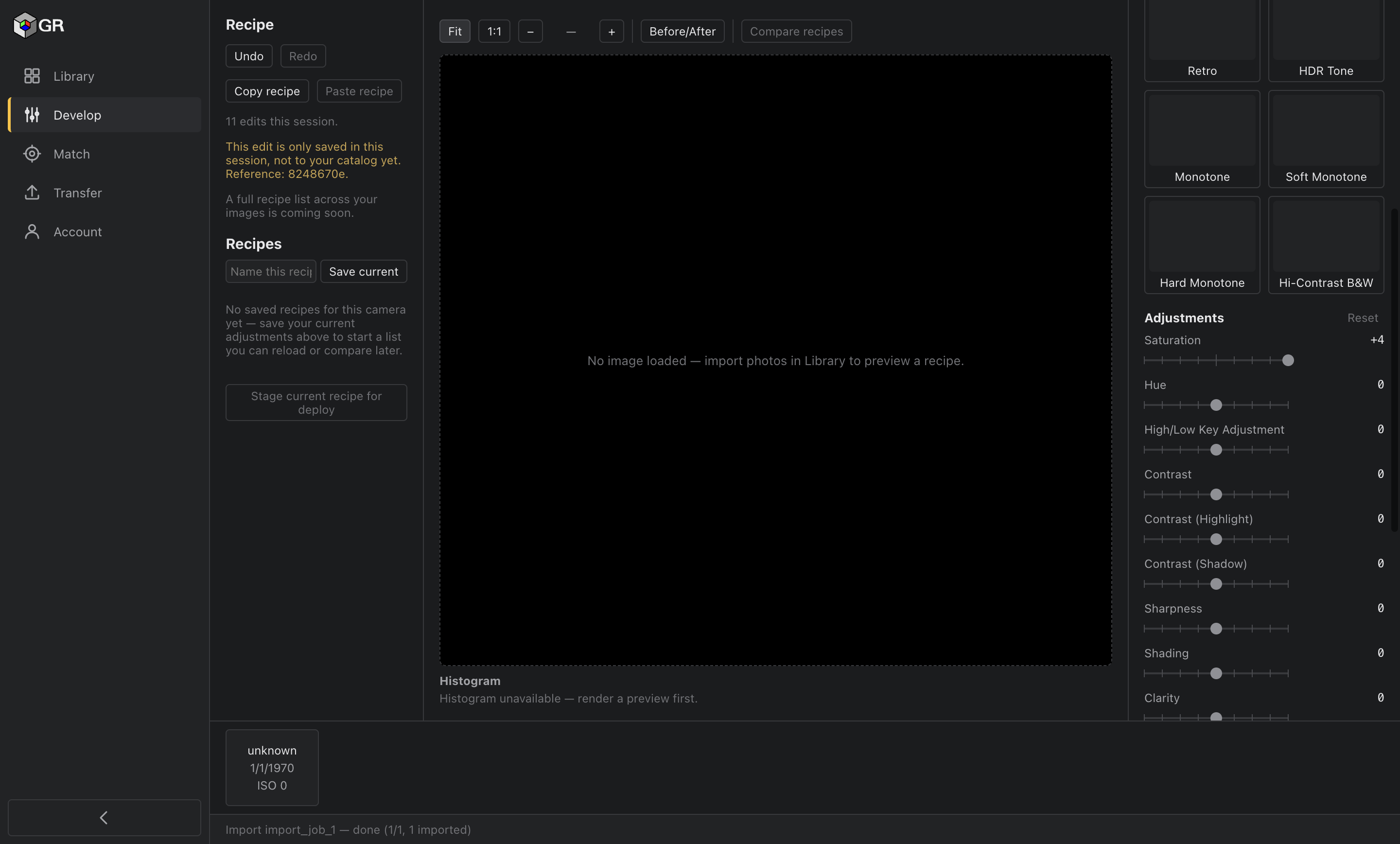Click the empty image preview area
This screenshot has width=1400, height=844.
pos(775,360)
